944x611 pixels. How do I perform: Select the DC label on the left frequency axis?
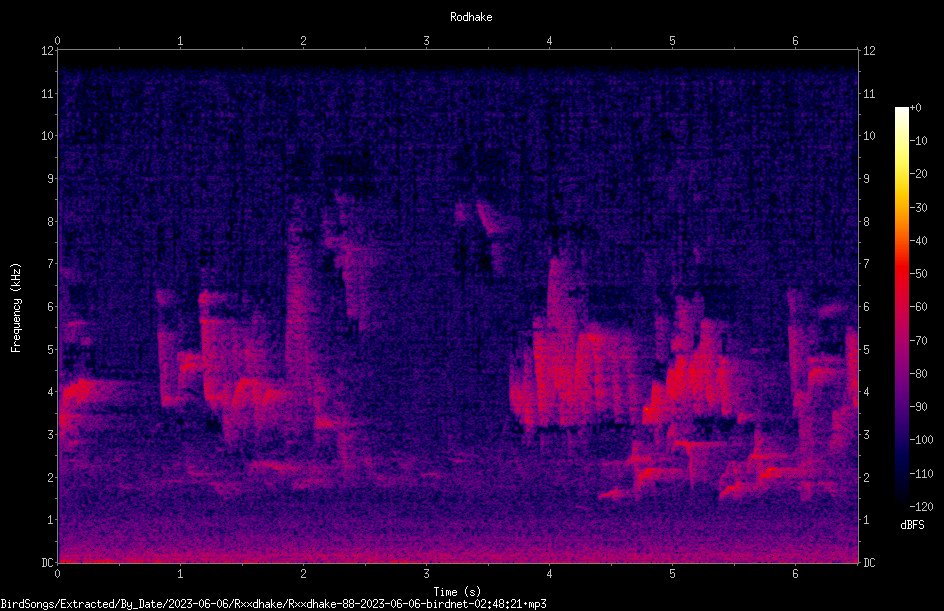pos(47,563)
